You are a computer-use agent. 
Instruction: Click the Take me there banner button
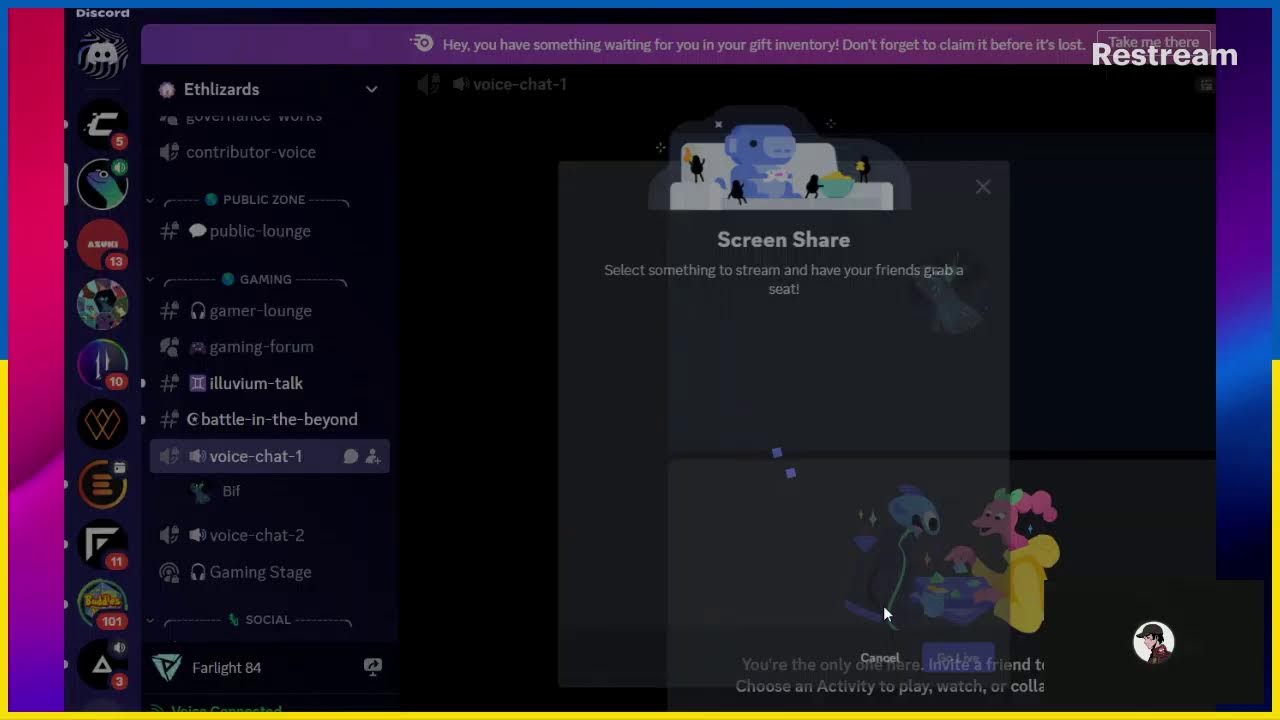[1153, 43]
